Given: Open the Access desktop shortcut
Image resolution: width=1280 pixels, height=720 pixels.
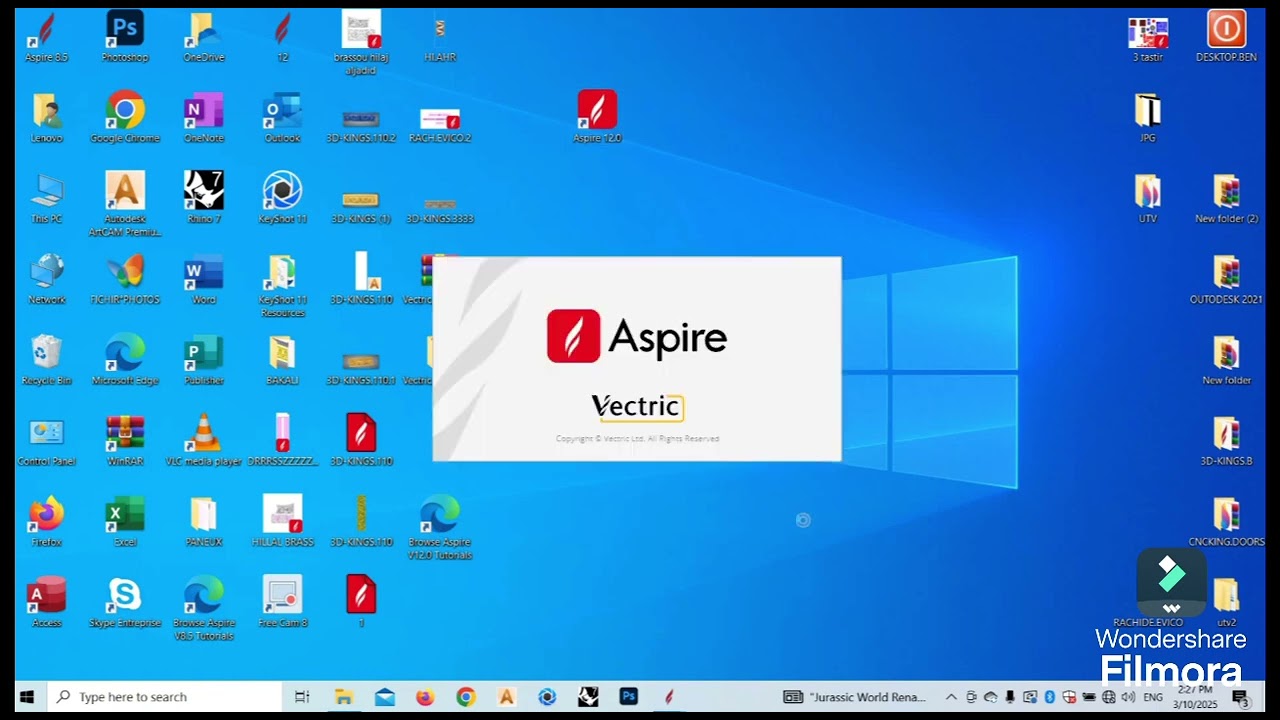Looking at the screenshot, I should (x=46, y=604).
